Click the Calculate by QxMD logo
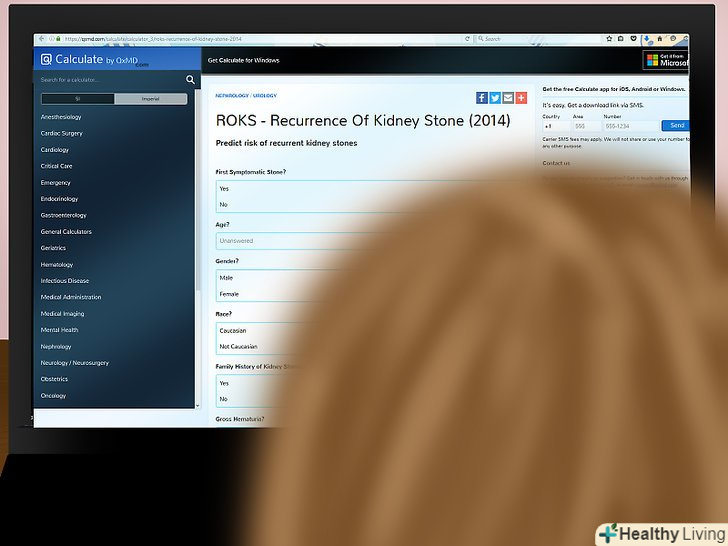 click(89, 59)
